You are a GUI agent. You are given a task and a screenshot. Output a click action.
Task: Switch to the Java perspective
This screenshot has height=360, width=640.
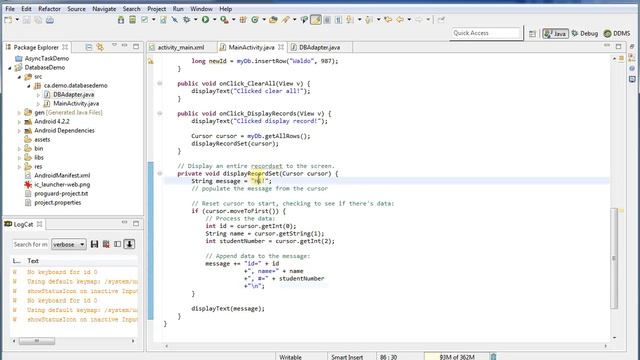point(556,33)
